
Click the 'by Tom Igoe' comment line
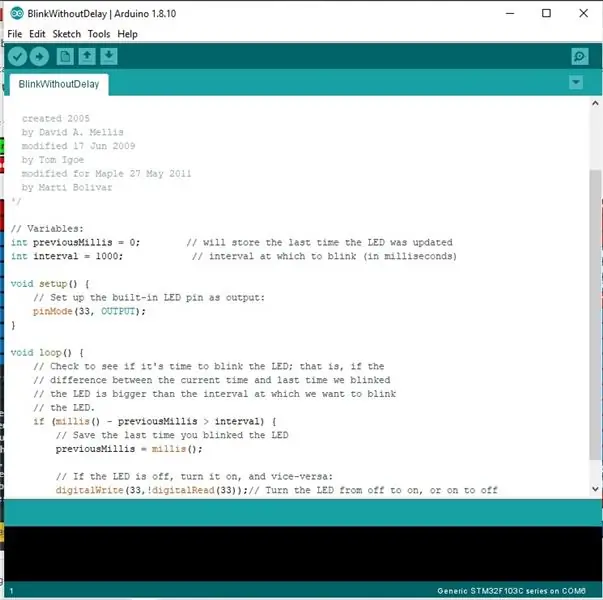[x=53, y=160]
